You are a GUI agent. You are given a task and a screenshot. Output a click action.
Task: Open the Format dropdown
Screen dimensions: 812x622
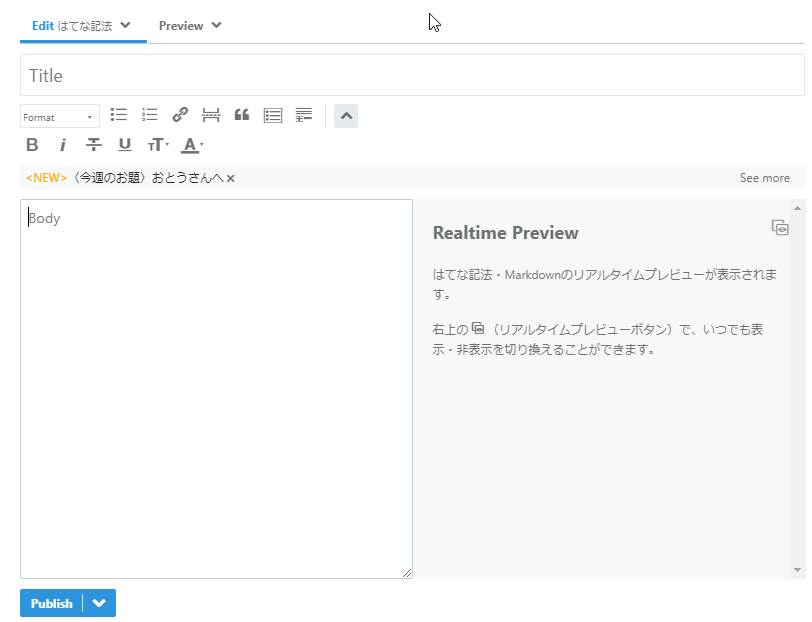[58, 115]
